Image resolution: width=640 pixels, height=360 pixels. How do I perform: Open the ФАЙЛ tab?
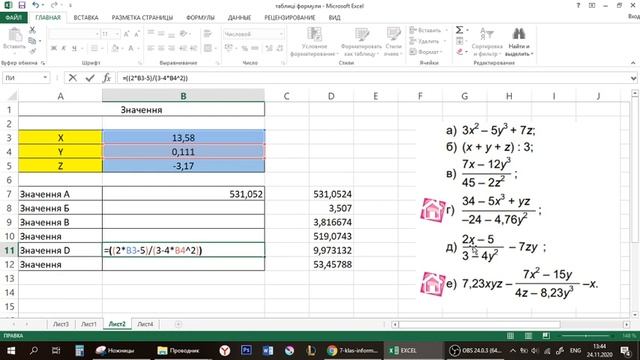(x=13, y=18)
